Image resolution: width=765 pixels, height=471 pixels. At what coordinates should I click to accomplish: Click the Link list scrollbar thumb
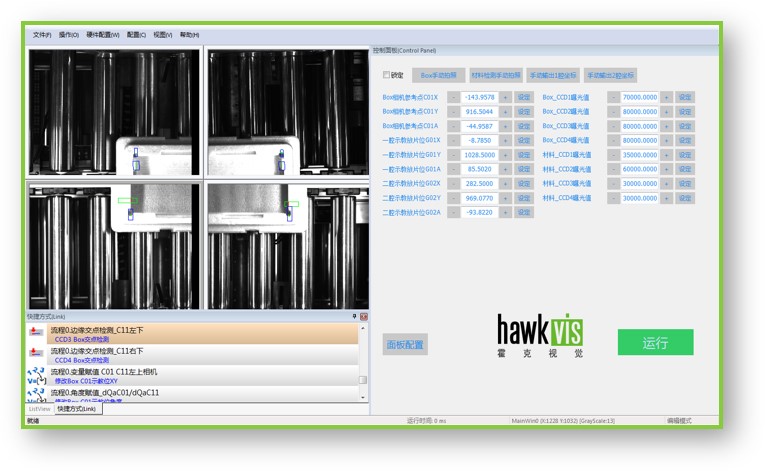click(x=363, y=380)
